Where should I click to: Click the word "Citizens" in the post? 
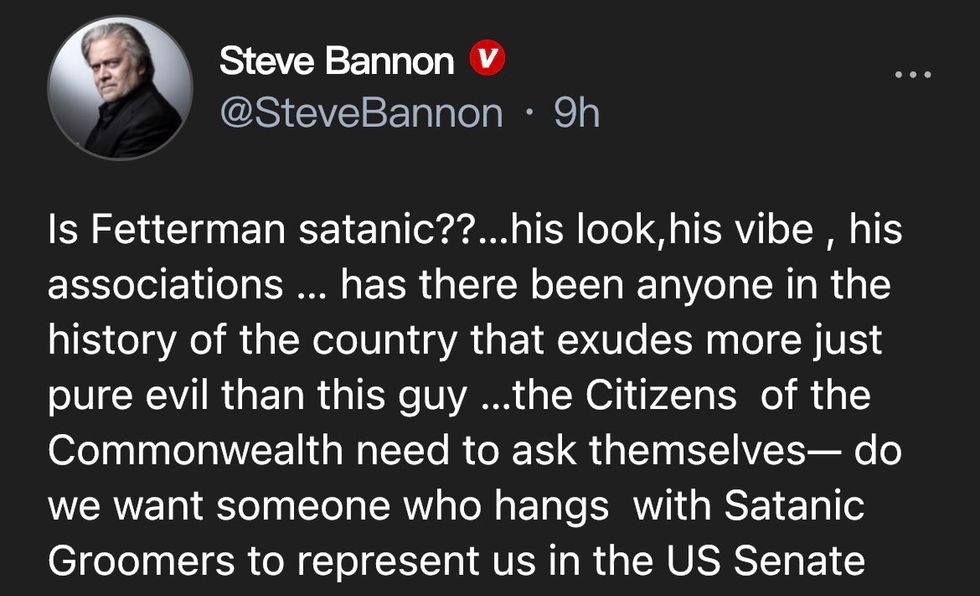coord(661,395)
